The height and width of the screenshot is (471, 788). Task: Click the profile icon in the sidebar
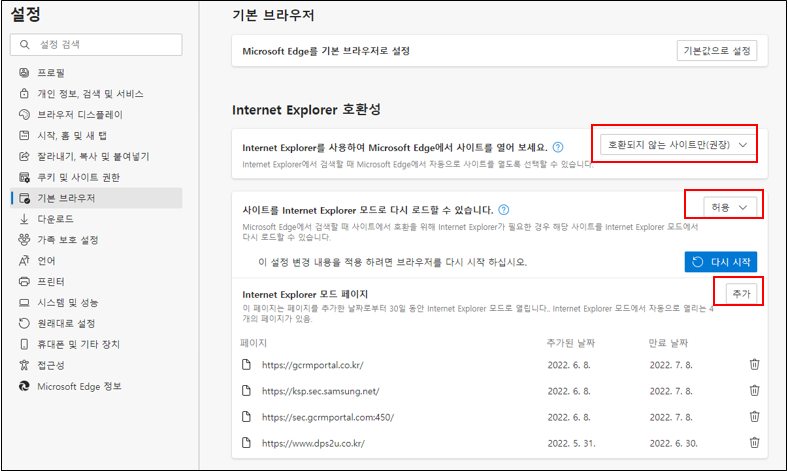pyautogui.click(x=24, y=72)
